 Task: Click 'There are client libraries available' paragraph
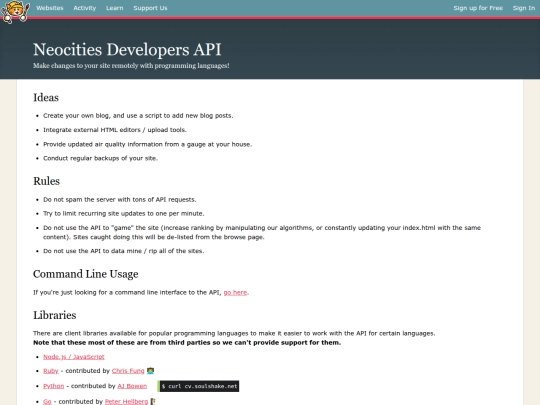pos(234,333)
